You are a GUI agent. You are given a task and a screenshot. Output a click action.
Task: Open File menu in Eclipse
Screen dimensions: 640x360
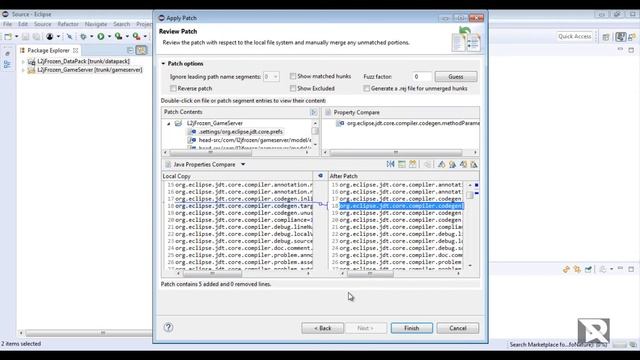(x=7, y=24)
